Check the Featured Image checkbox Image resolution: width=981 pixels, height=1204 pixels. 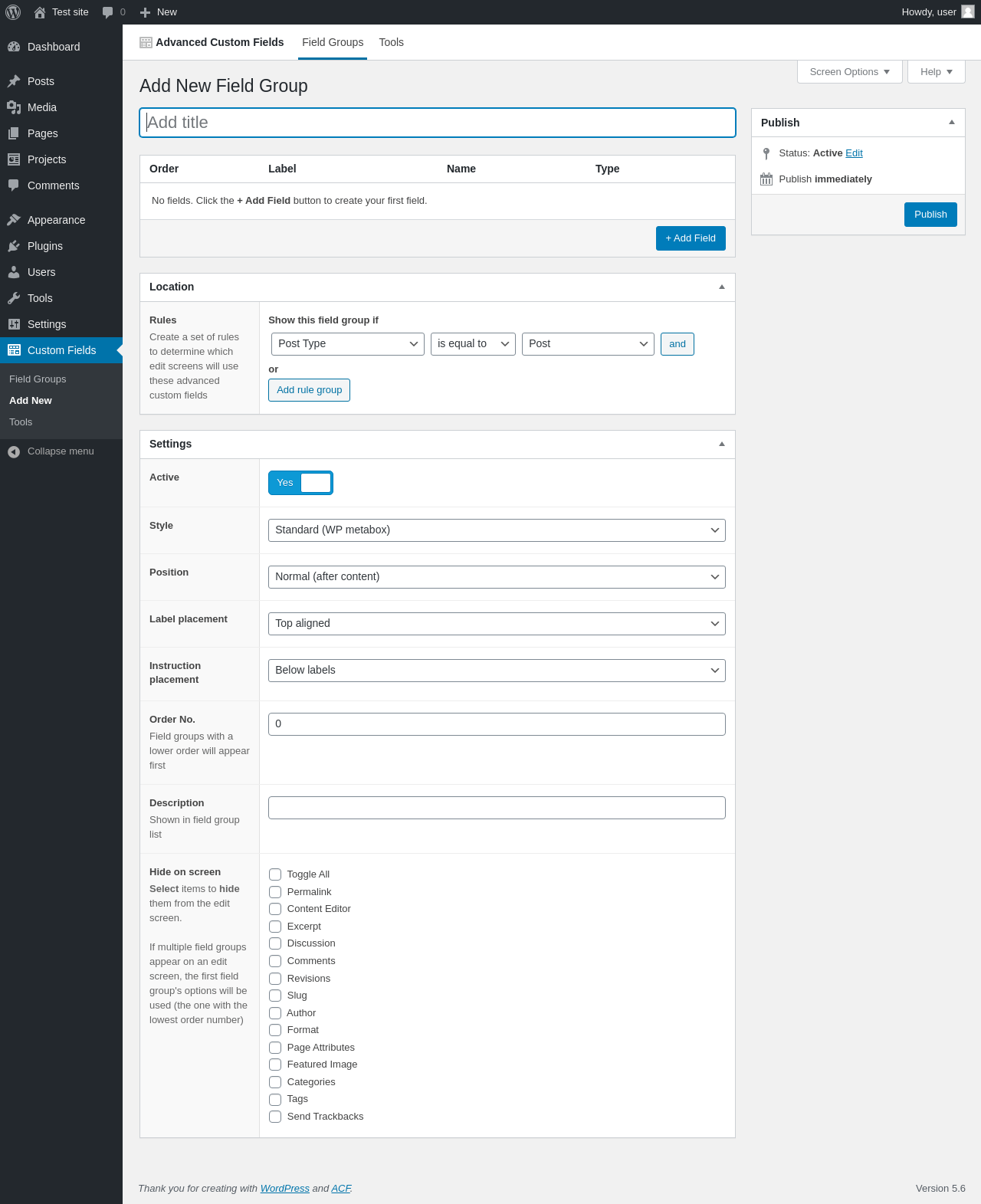pyautogui.click(x=275, y=1065)
